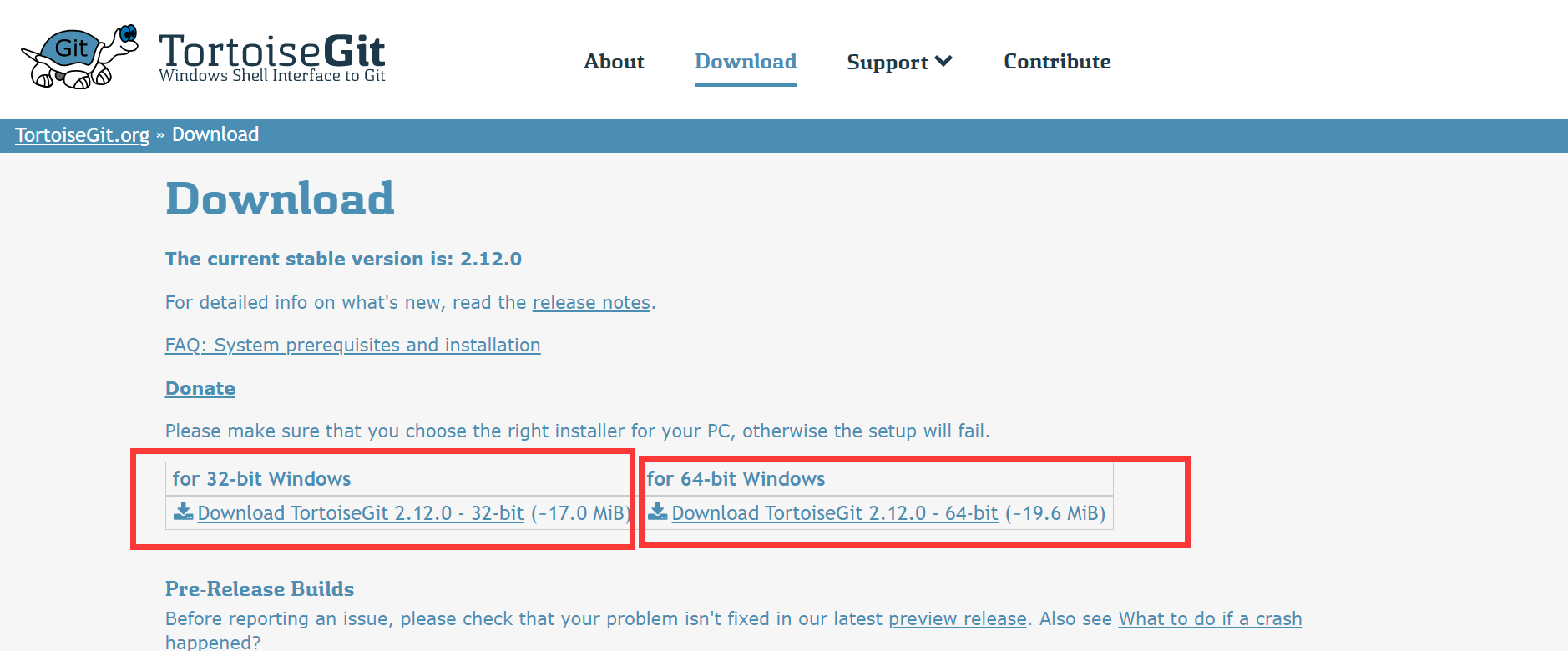Image resolution: width=1568 pixels, height=651 pixels.
Task: Click the Pre-Release Builds heading
Action: (x=260, y=588)
